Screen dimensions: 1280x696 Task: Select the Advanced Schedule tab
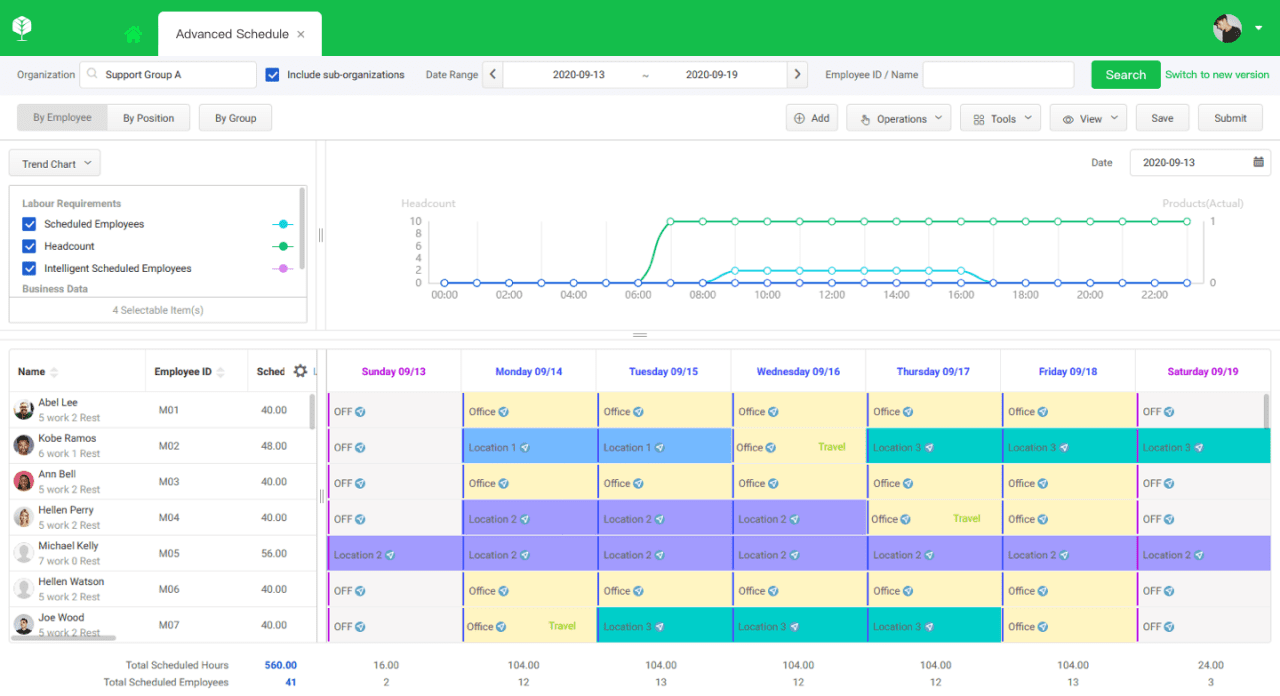(232, 33)
